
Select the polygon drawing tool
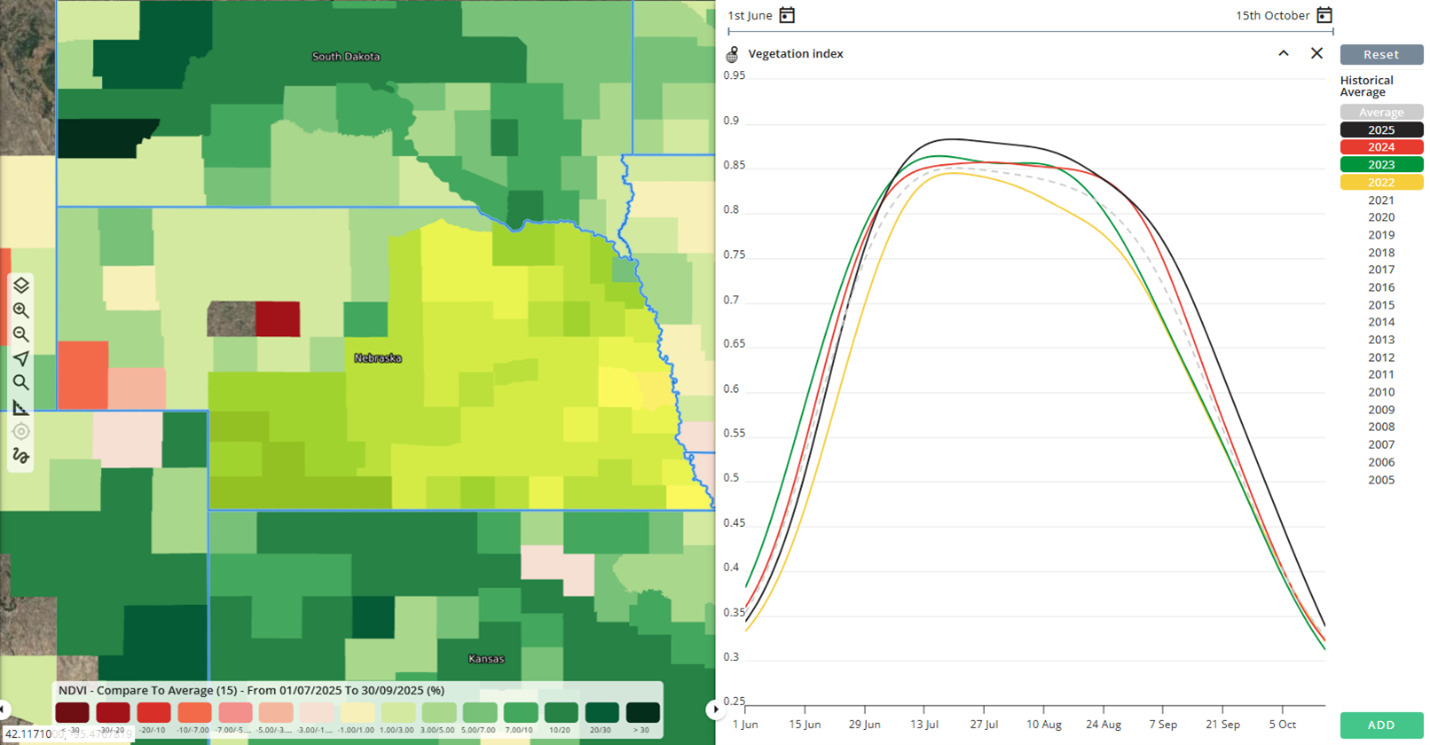click(20, 358)
